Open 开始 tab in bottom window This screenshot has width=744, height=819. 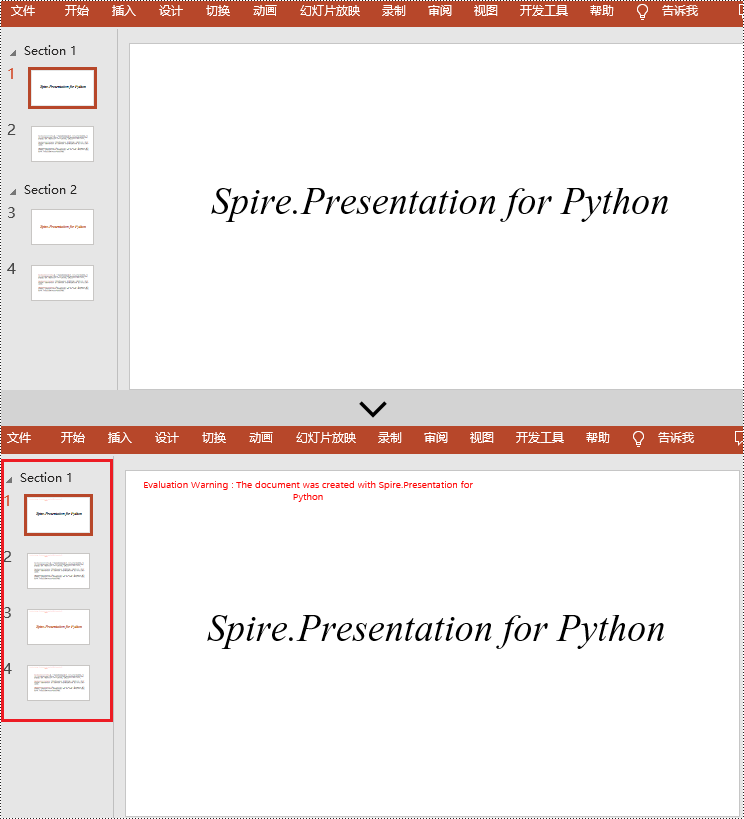pyautogui.click(x=72, y=438)
